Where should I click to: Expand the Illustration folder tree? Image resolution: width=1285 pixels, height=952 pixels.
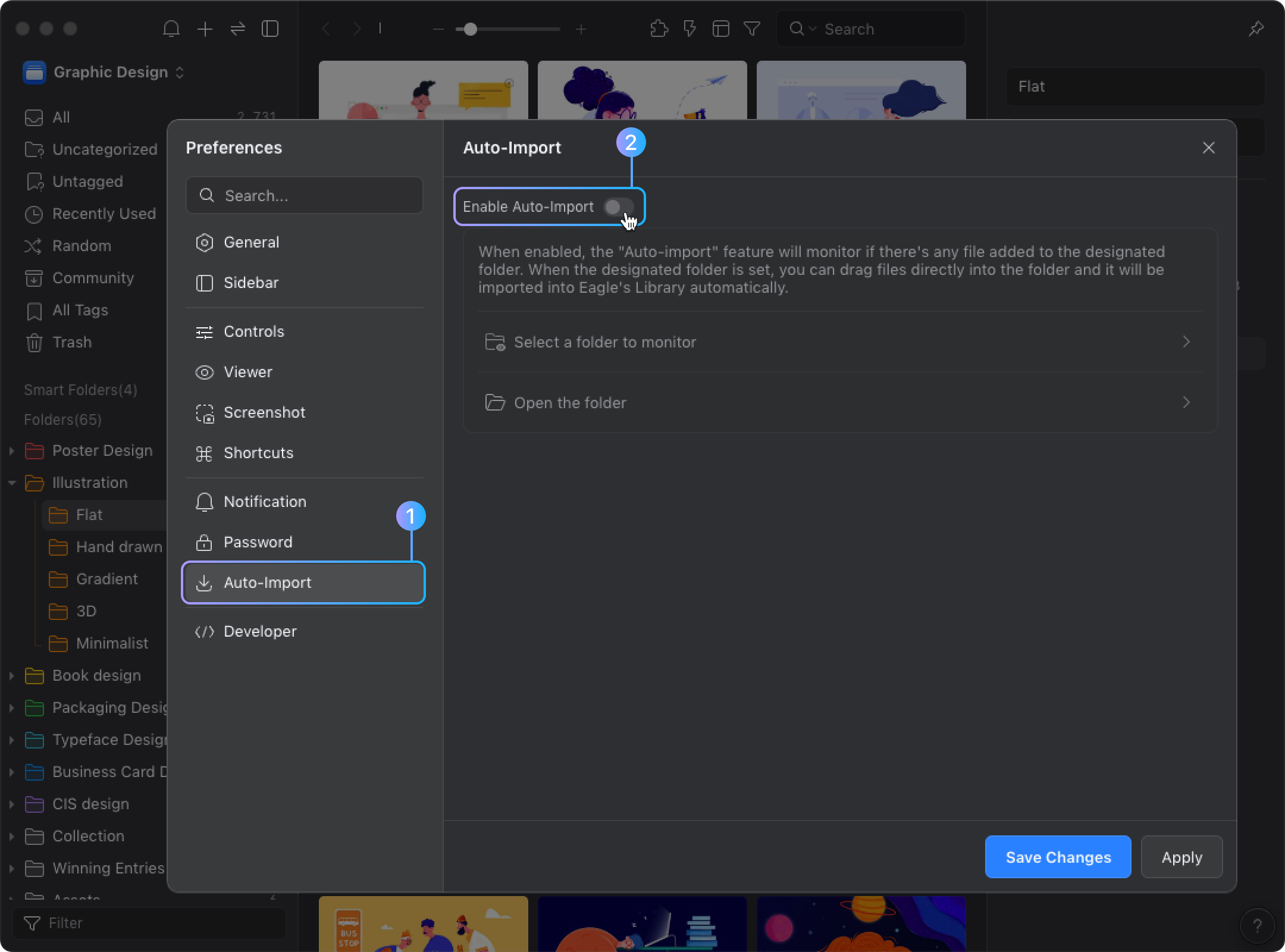click(10, 482)
